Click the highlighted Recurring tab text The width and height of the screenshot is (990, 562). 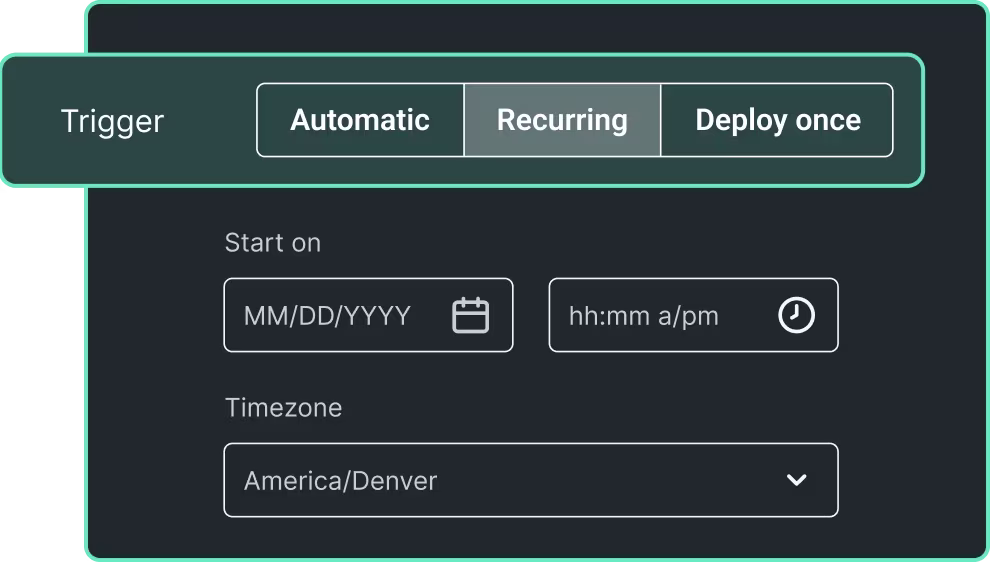click(562, 120)
